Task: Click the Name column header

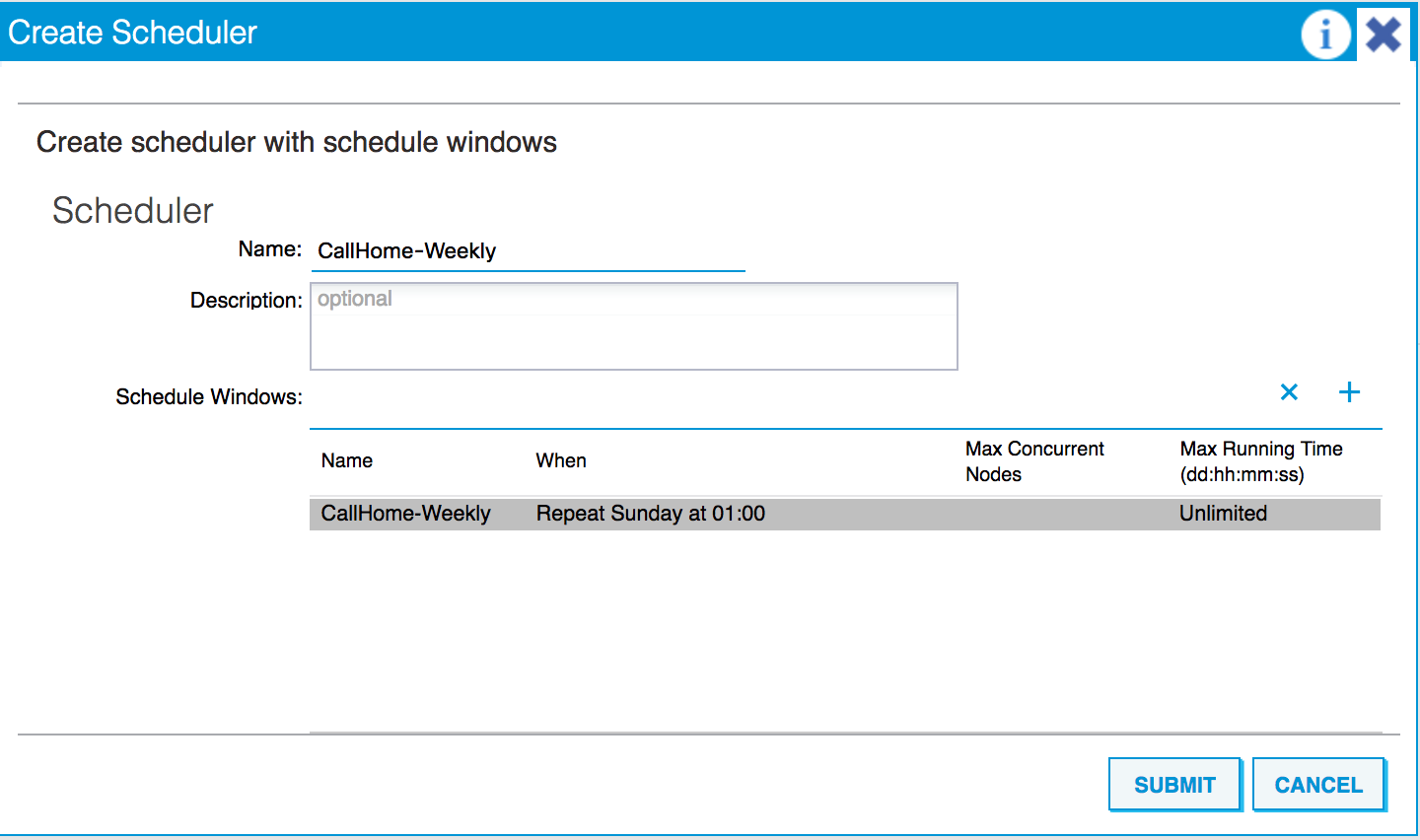Action: tap(347, 460)
